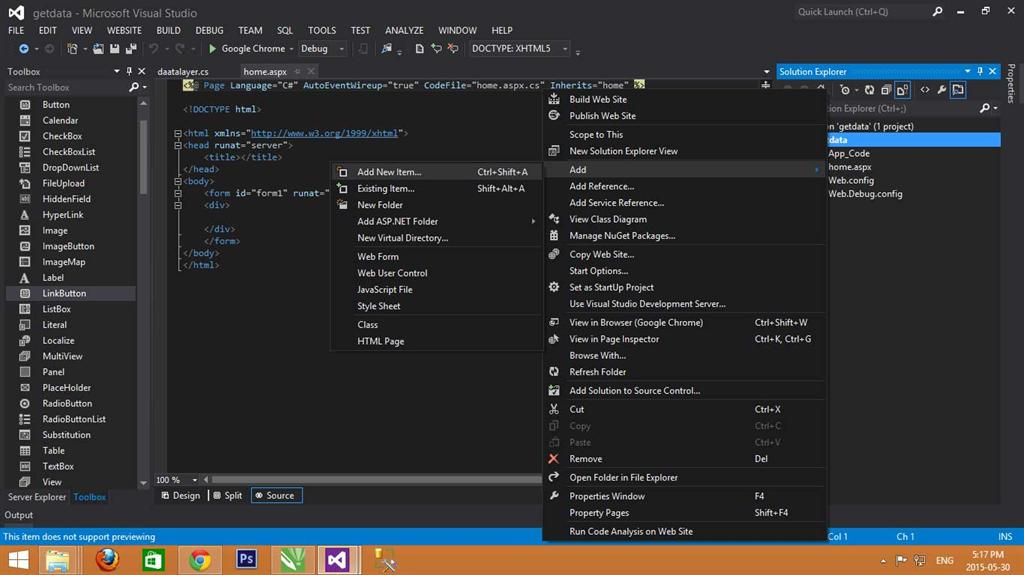Open Photoshop from the Windows taskbar
1024x575 pixels.
click(246, 559)
